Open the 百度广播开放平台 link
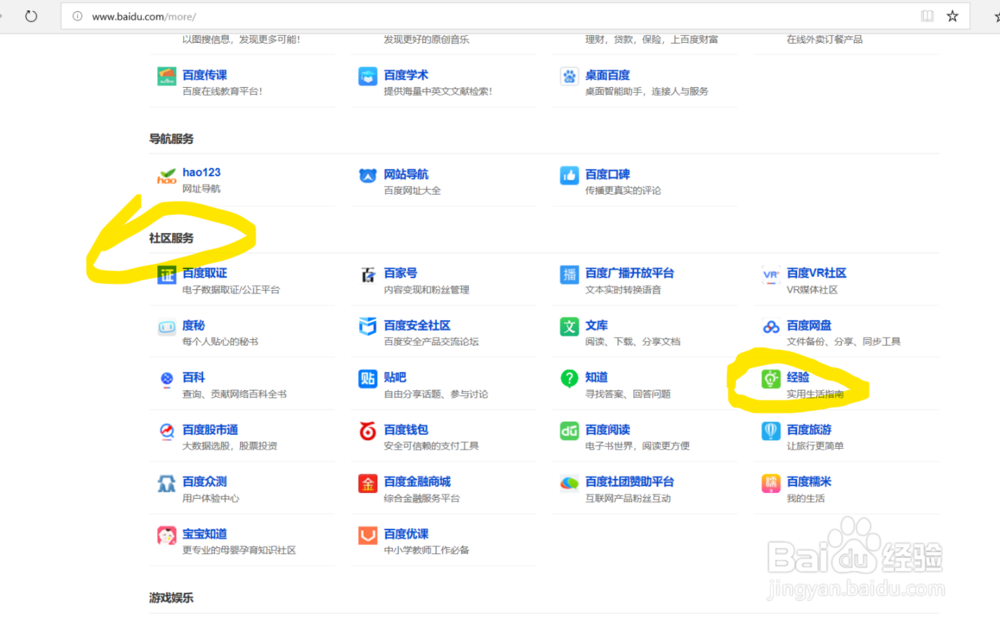 coord(629,273)
